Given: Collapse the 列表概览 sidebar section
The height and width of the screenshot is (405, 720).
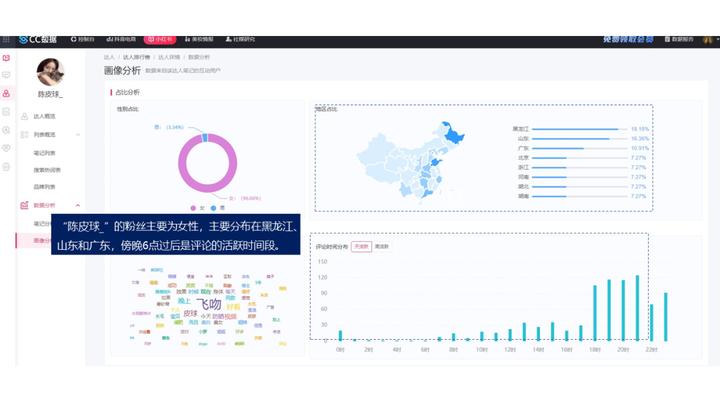Looking at the screenshot, I should (x=78, y=135).
